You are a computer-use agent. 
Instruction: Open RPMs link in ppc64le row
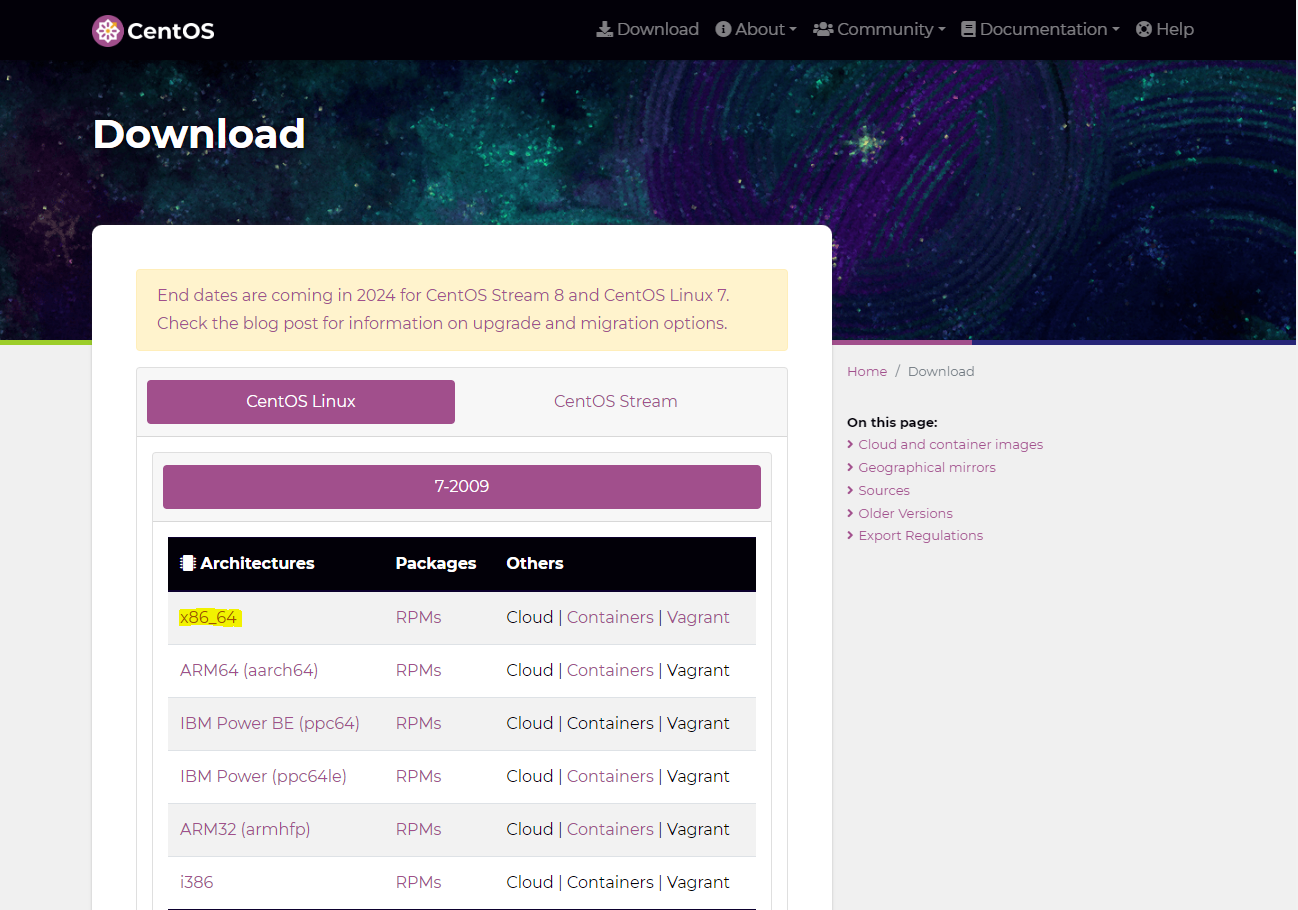[x=418, y=776]
